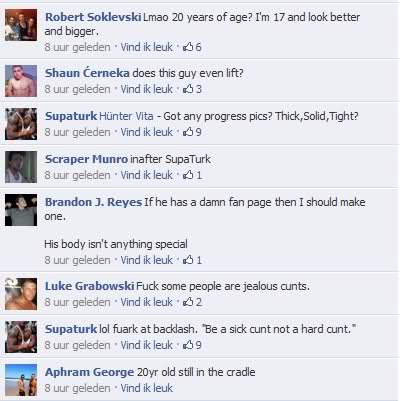Screen dimensions: 401x401
Task: Click thumbs-up icon on Scraper Munro's comment
Action: click(x=188, y=175)
